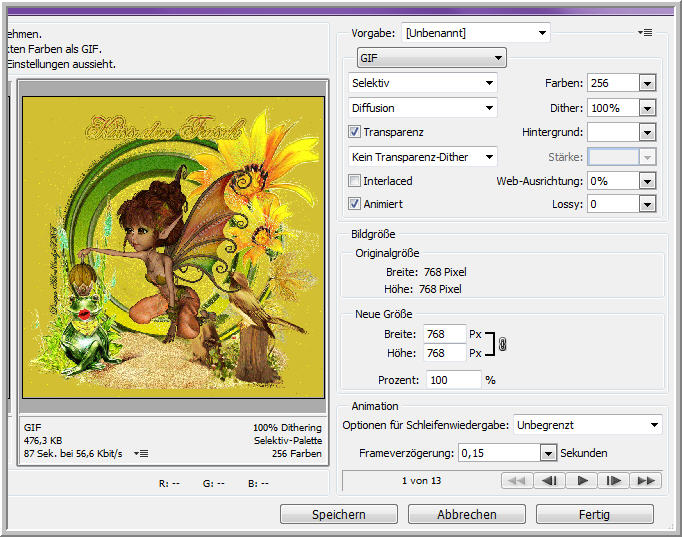
Task: Open the Selektiv color reduction dropdown
Action: (x=423, y=83)
